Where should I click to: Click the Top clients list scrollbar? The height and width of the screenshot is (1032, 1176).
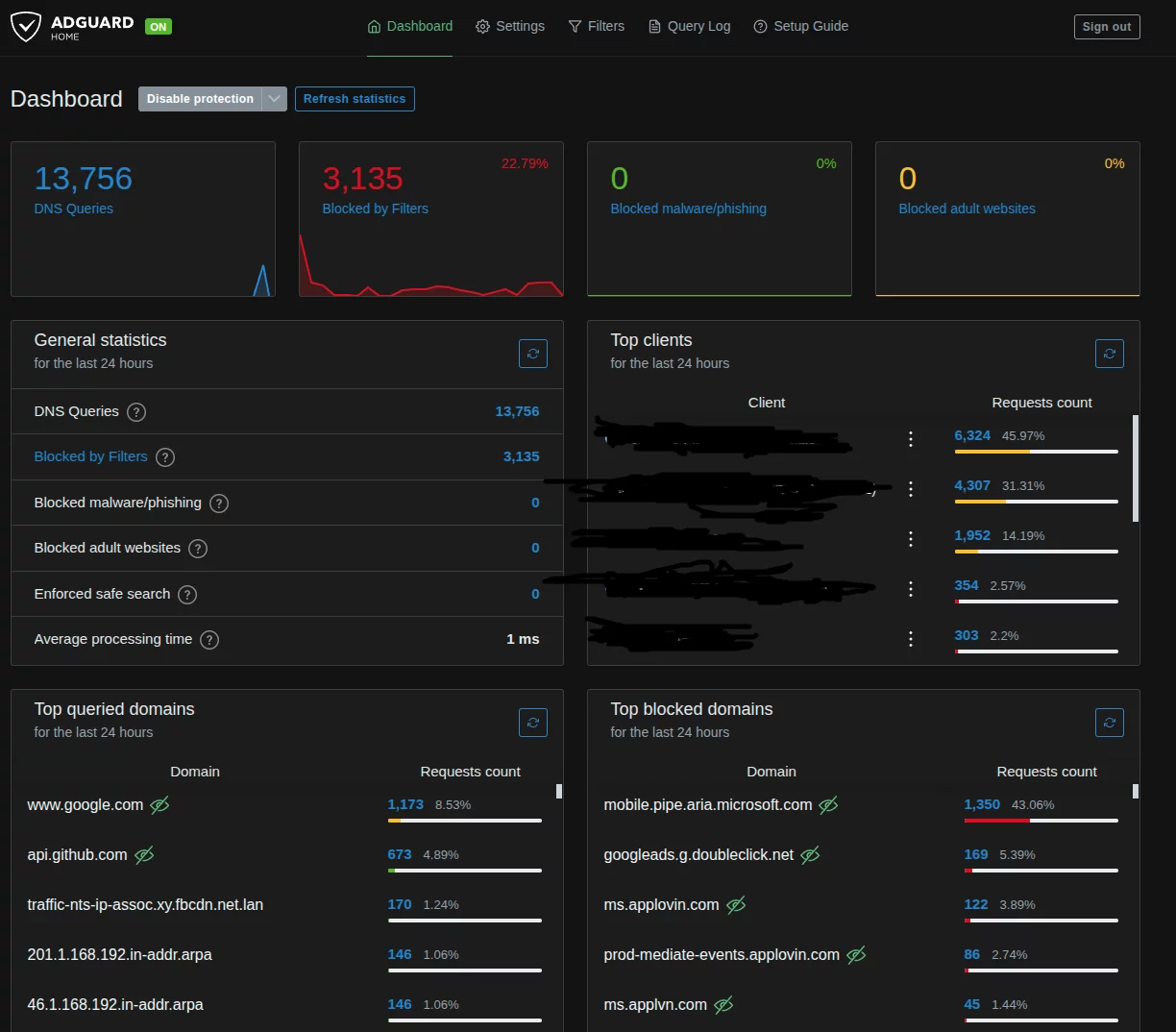coord(1136,468)
